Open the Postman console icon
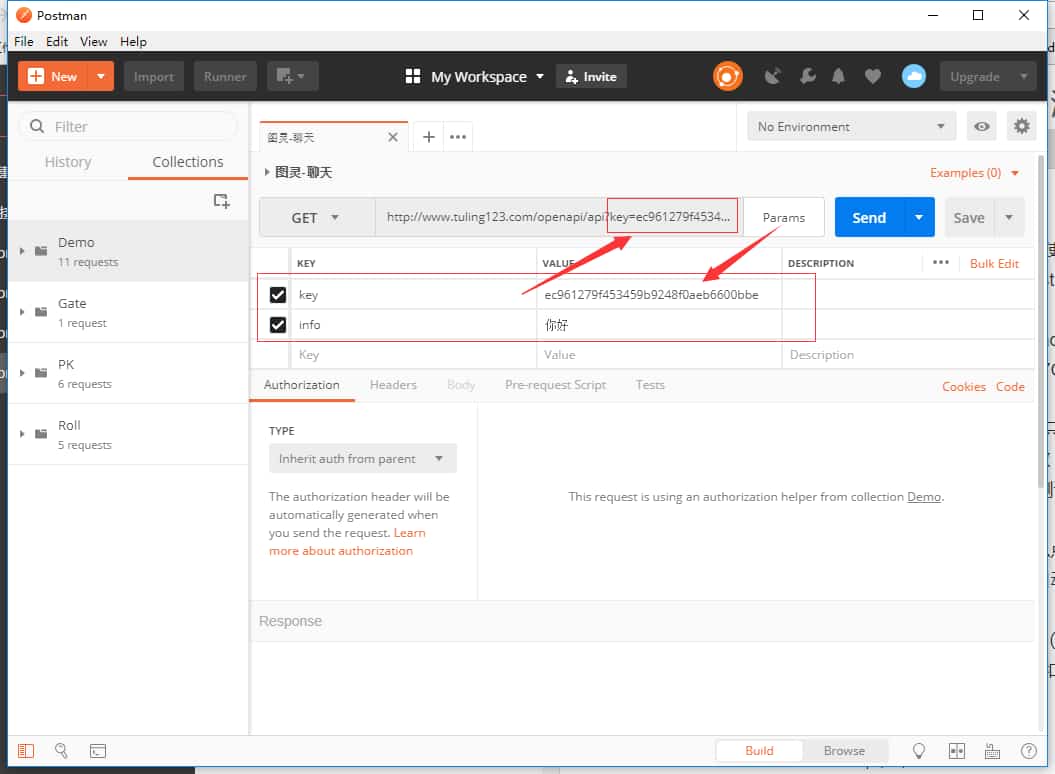 coord(98,750)
